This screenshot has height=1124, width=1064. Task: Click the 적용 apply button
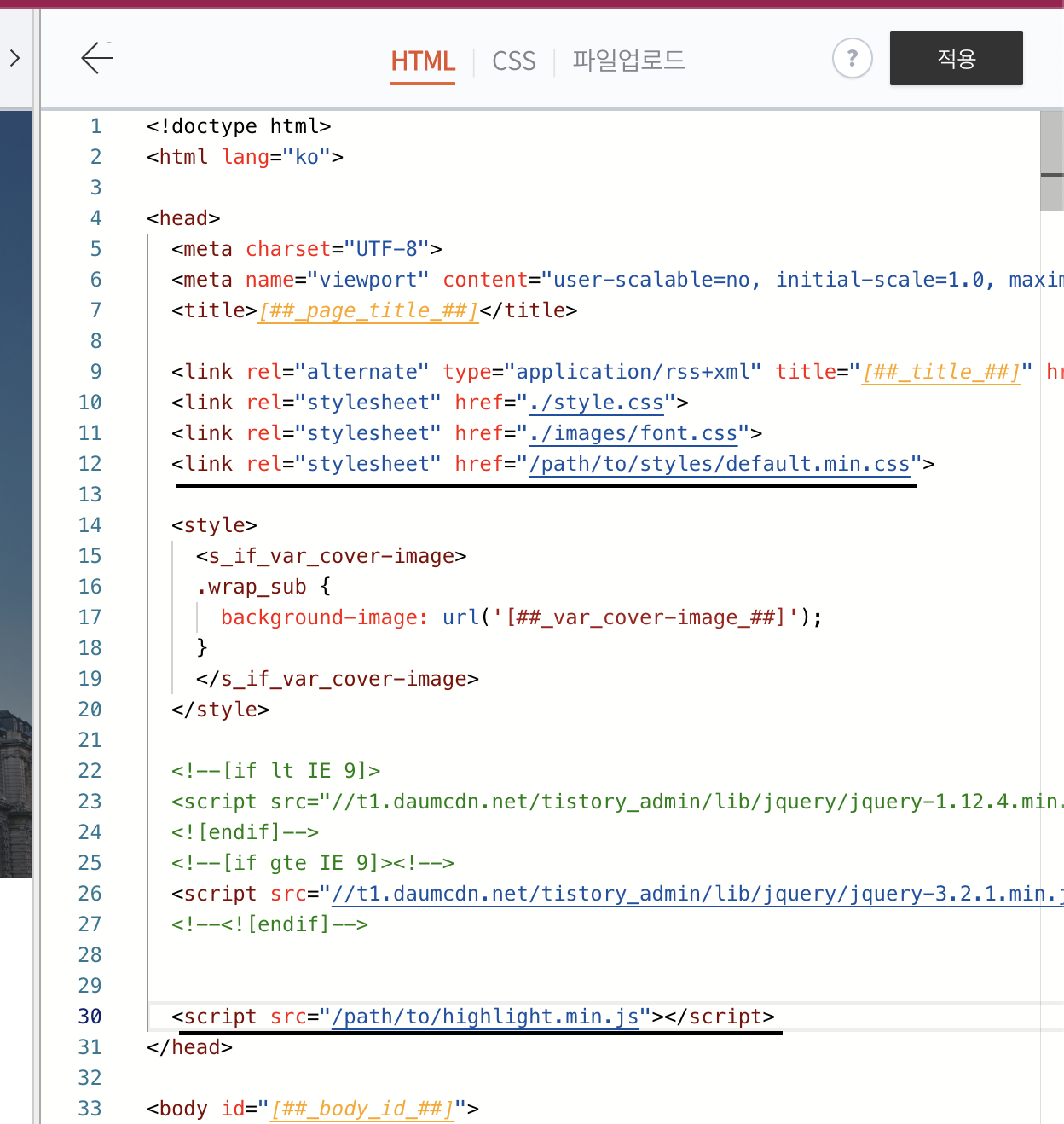click(956, 58)
